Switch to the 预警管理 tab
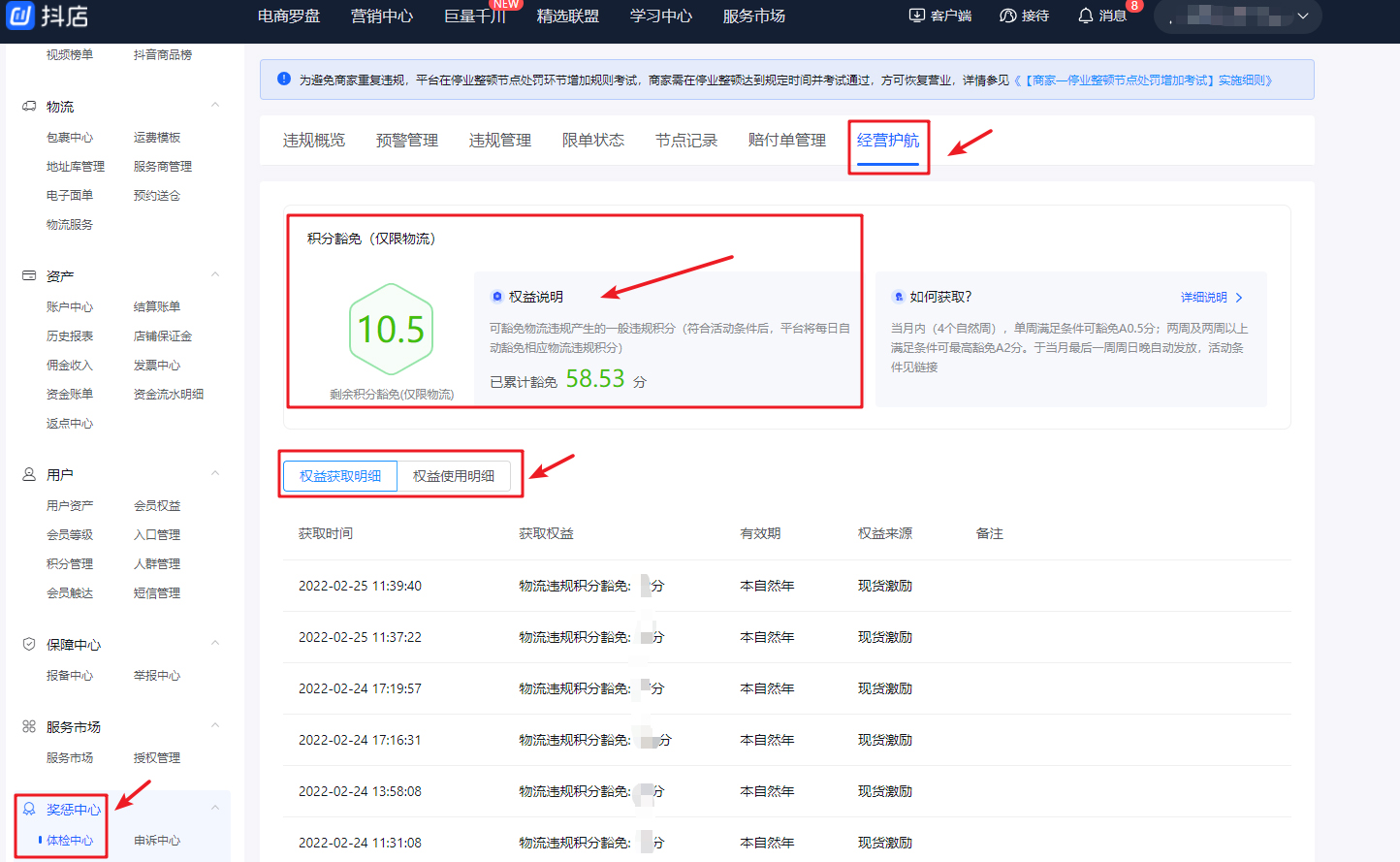The image size is (1400, 862). click(407, 141)
